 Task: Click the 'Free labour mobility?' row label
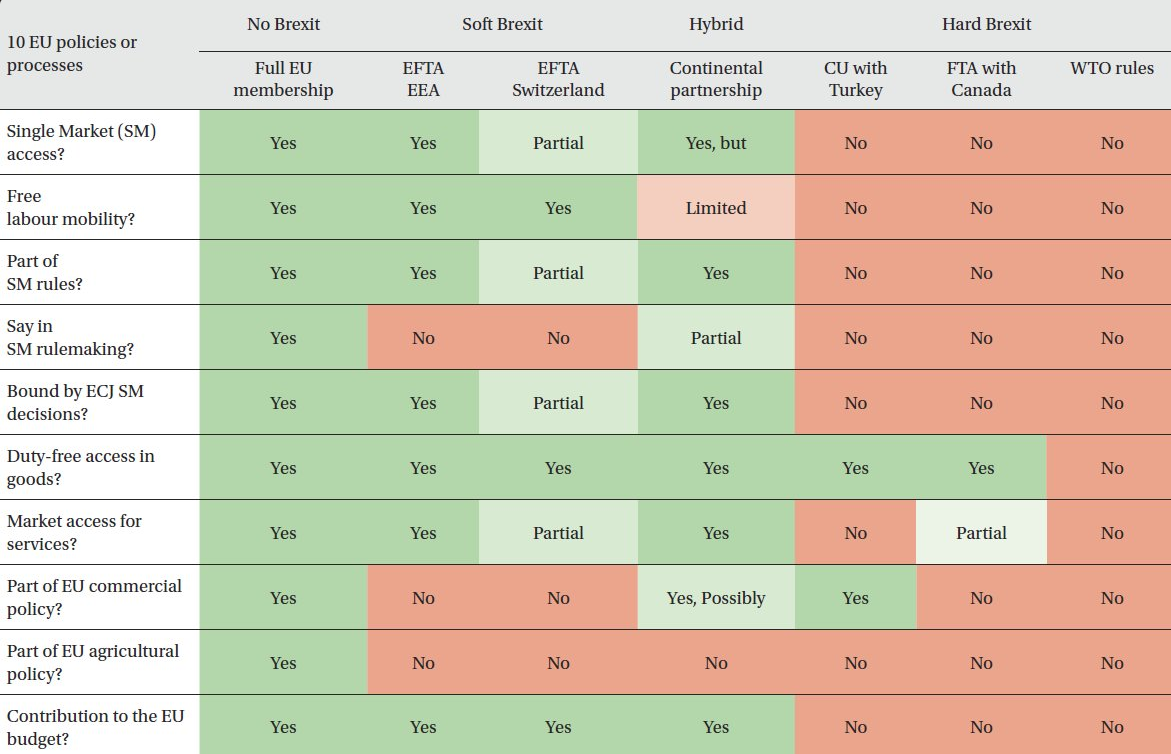pyautogui.click(x=71, y=208)
